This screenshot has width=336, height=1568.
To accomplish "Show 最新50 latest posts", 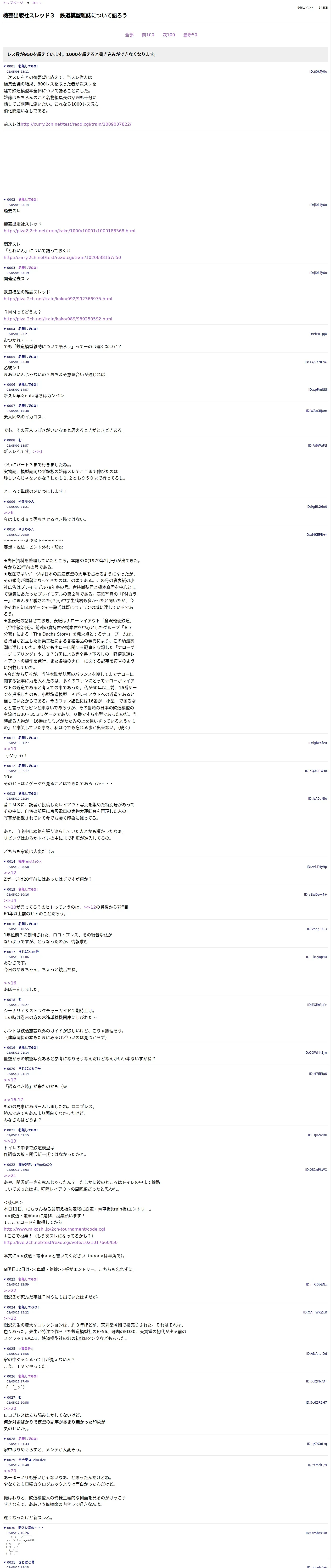I will [x=190, y=35].
